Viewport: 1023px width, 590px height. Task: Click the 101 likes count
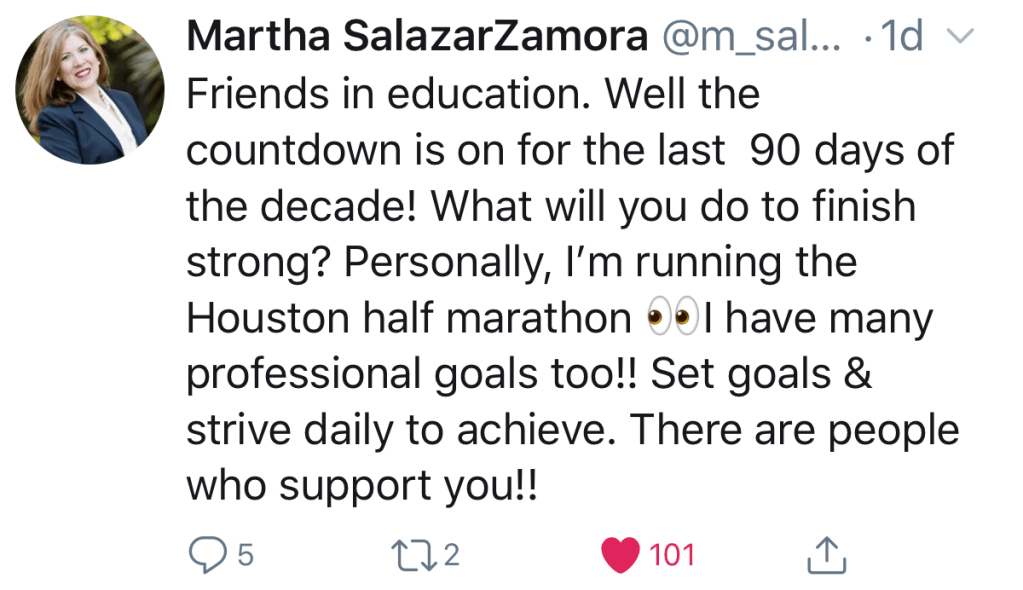[672, 554]
